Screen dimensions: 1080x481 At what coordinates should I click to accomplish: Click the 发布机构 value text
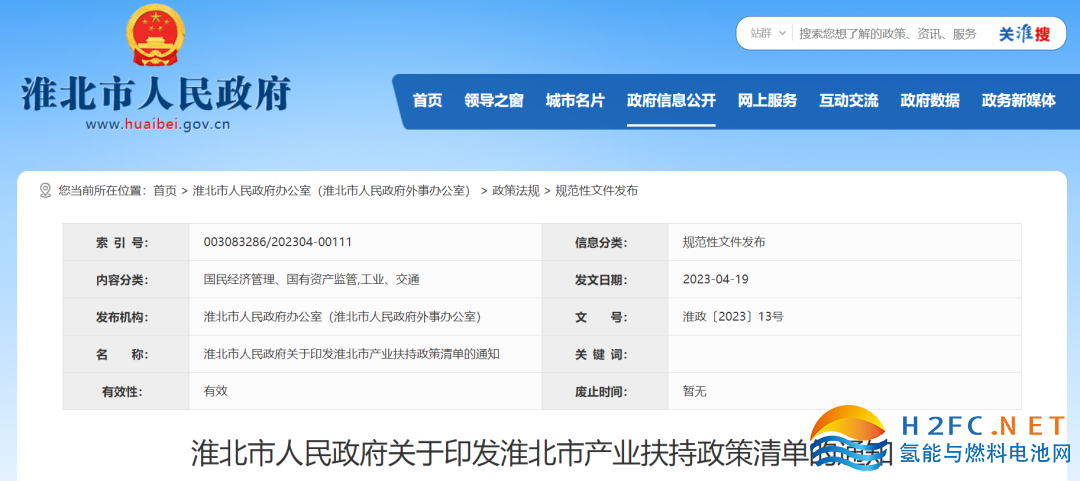tap(342, 317)
